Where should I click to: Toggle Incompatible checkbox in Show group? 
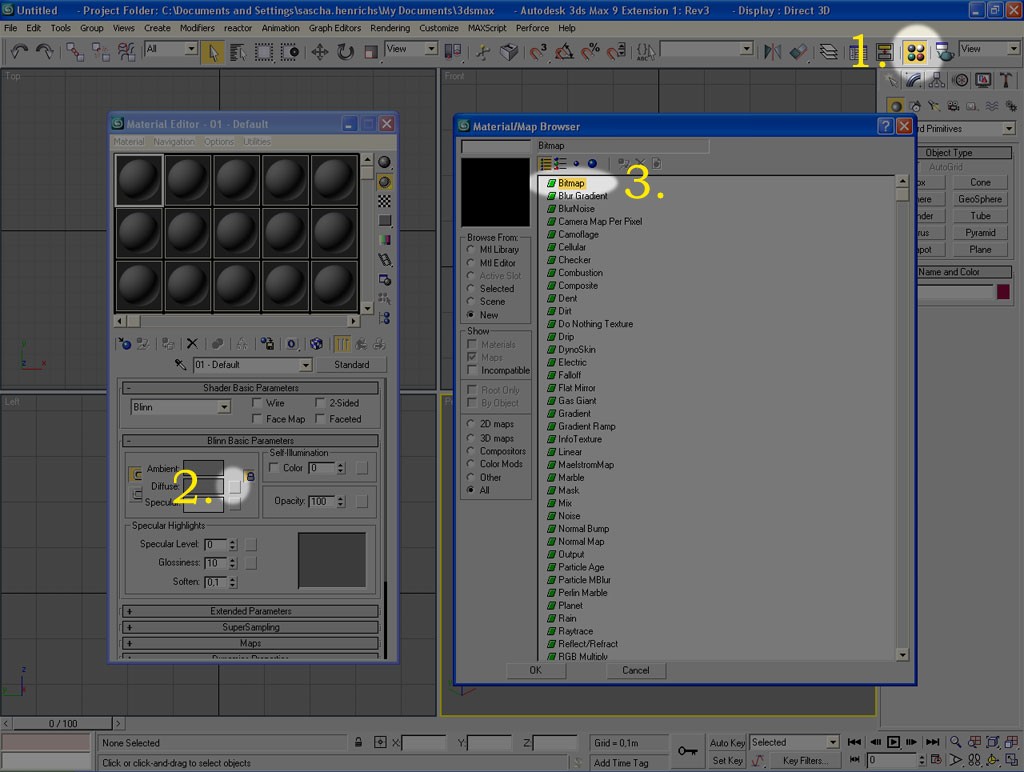(472, 370)
